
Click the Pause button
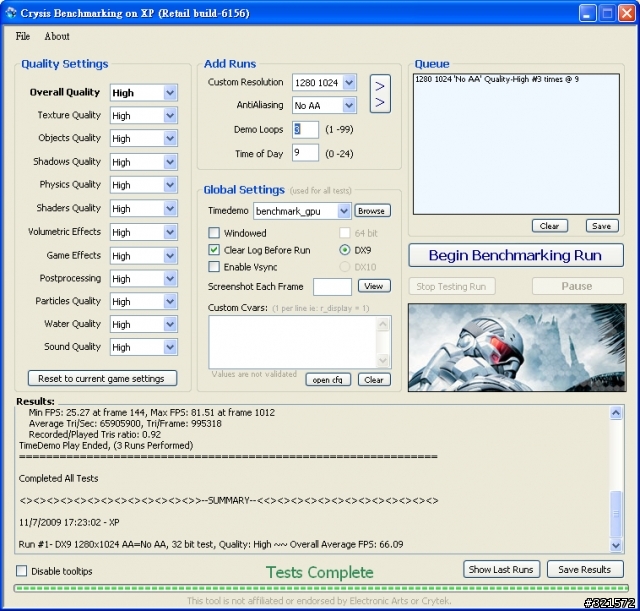point(577,286)
